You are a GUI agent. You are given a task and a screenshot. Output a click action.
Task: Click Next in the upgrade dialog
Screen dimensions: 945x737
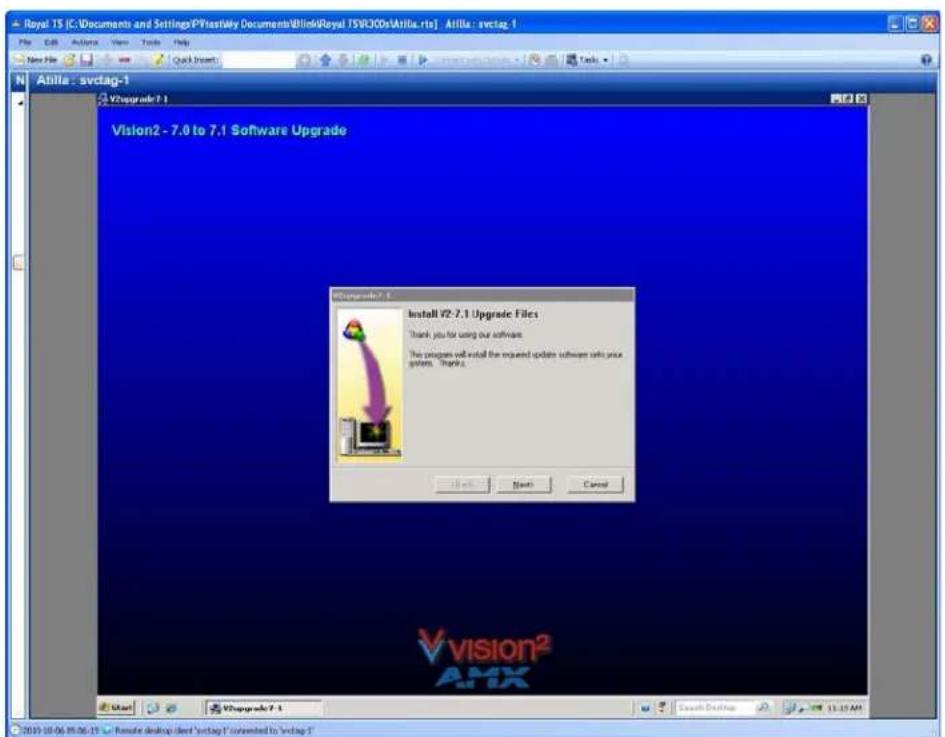point(523,485)
